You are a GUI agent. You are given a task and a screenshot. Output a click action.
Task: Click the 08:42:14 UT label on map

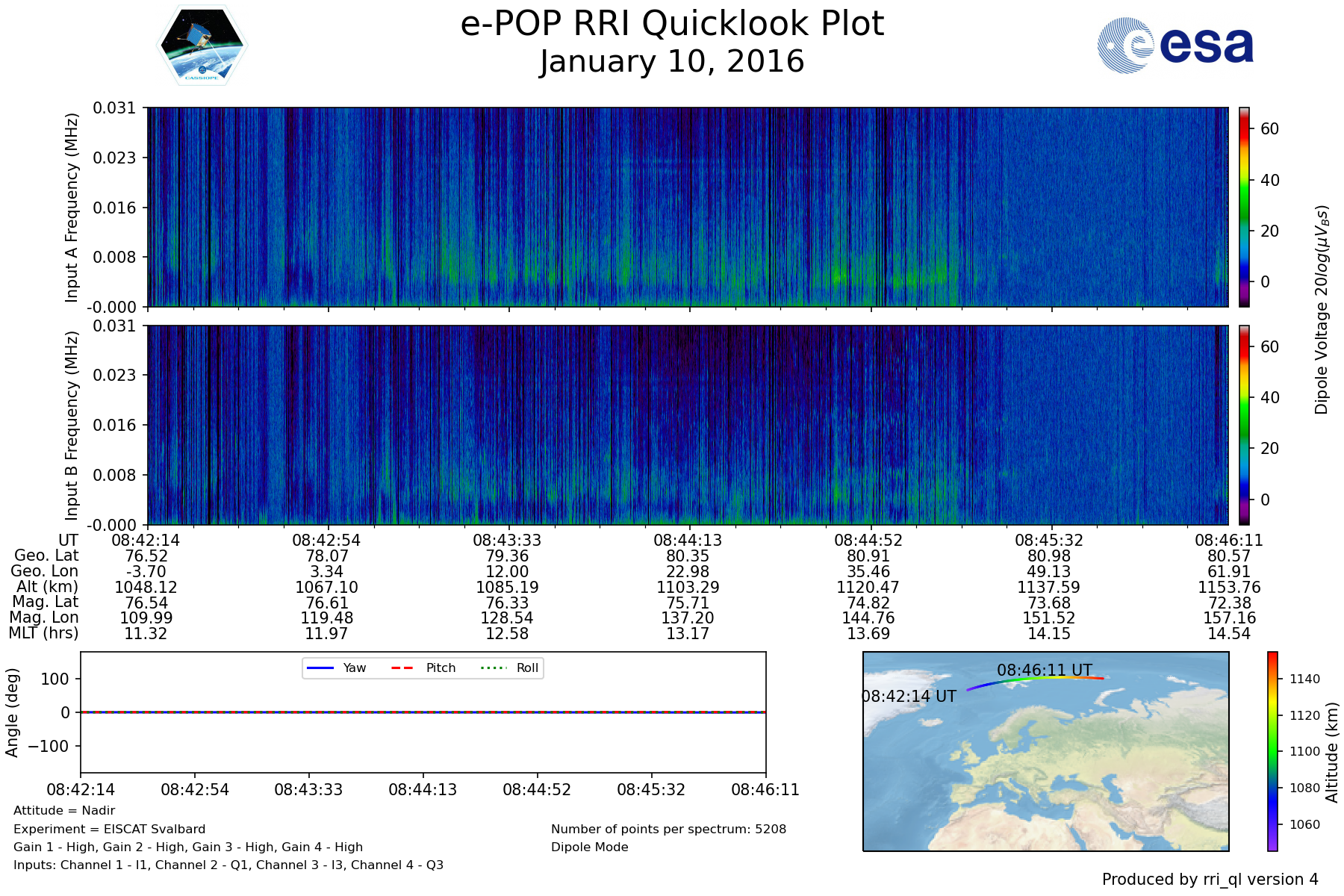pyautogui.click(x=909, y=696)
